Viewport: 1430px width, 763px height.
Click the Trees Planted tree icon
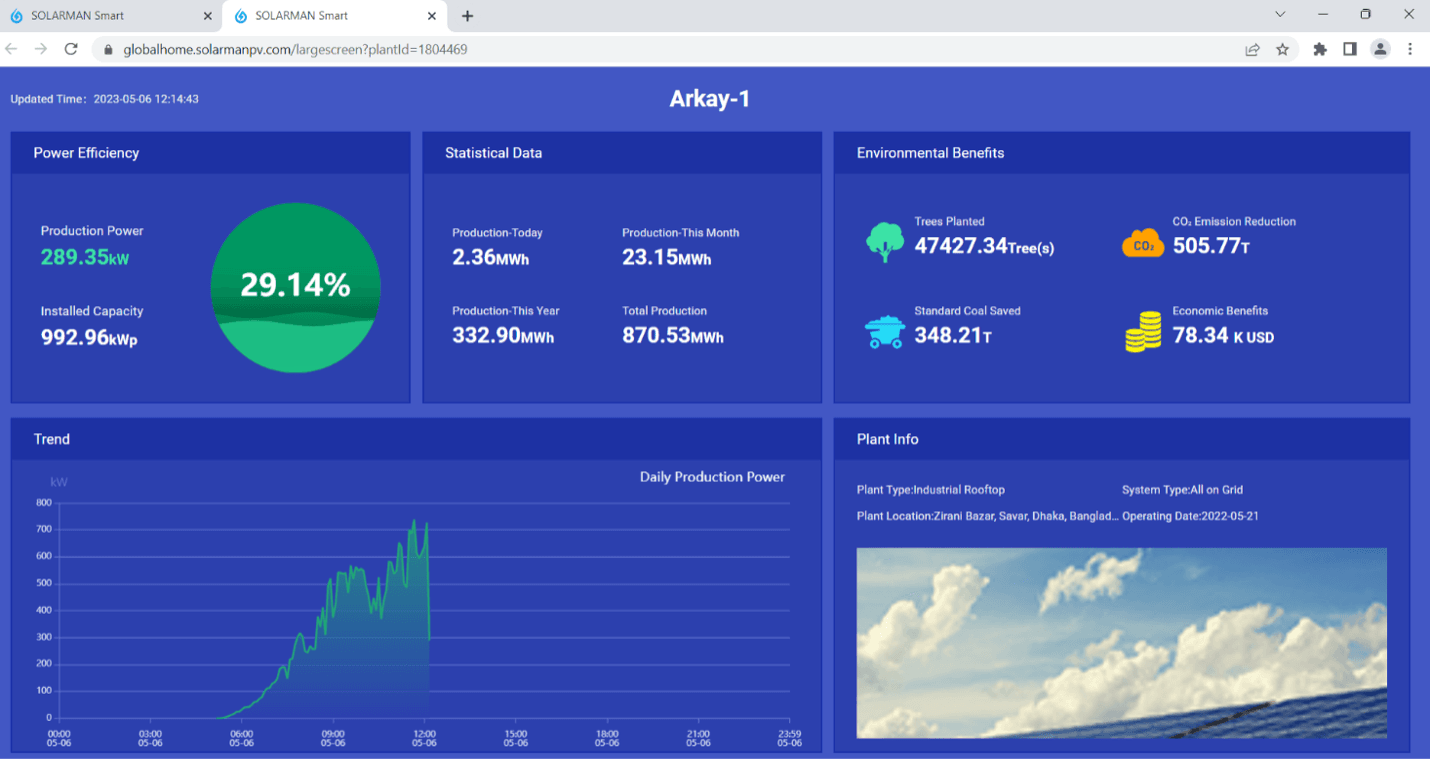click(884, 242)
